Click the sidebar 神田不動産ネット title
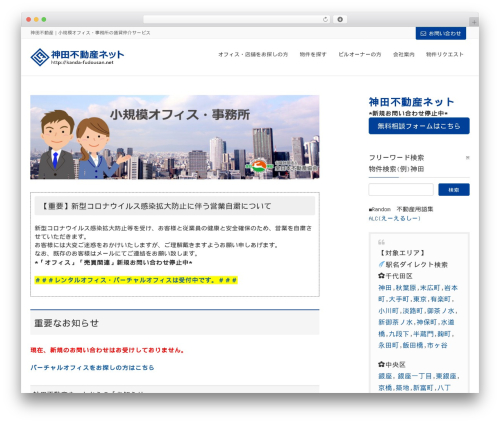This screenshot has height=423, width=500. [x=411, y=102]
